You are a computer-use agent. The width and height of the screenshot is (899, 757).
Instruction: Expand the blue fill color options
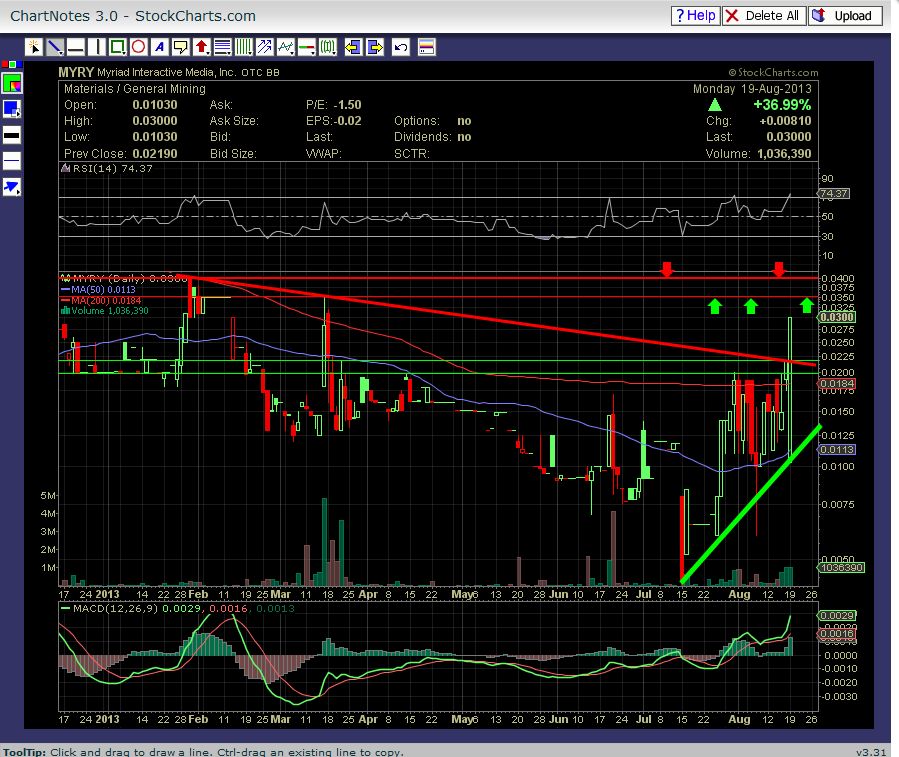(x=12, y=108)
